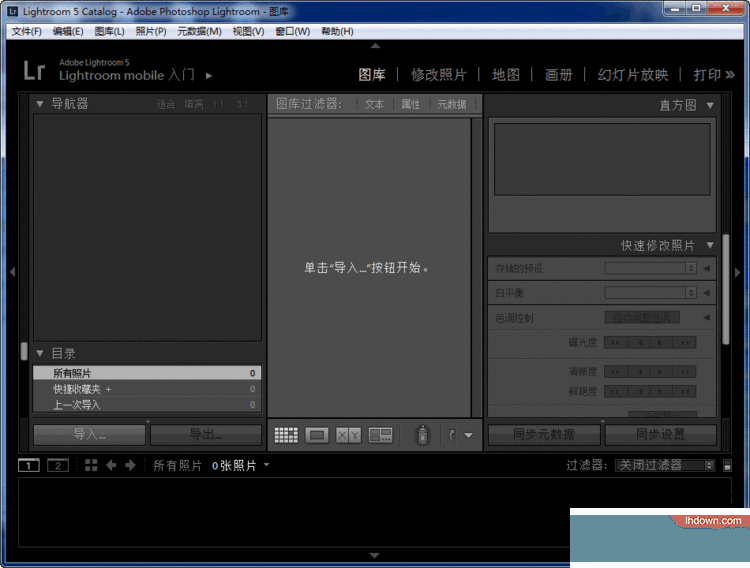Select 元数据 metadata library filter
This screenshot has width=750, height=568.
[452, 104]
